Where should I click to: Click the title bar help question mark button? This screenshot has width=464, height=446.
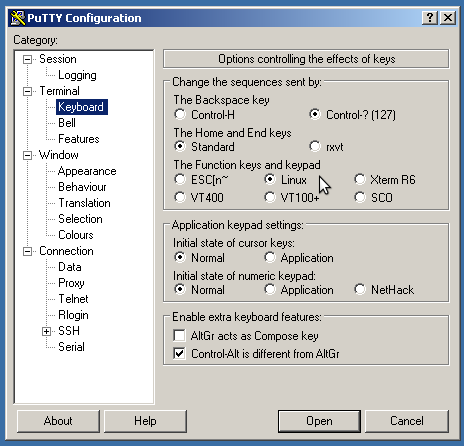[x=430, y=17]
